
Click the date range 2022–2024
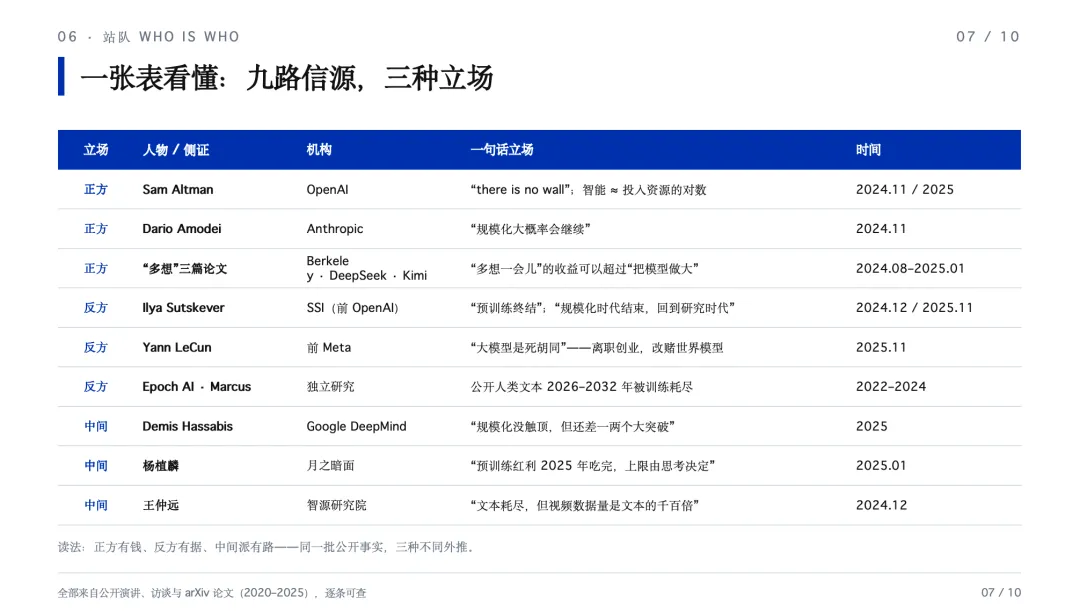[891, 386]
